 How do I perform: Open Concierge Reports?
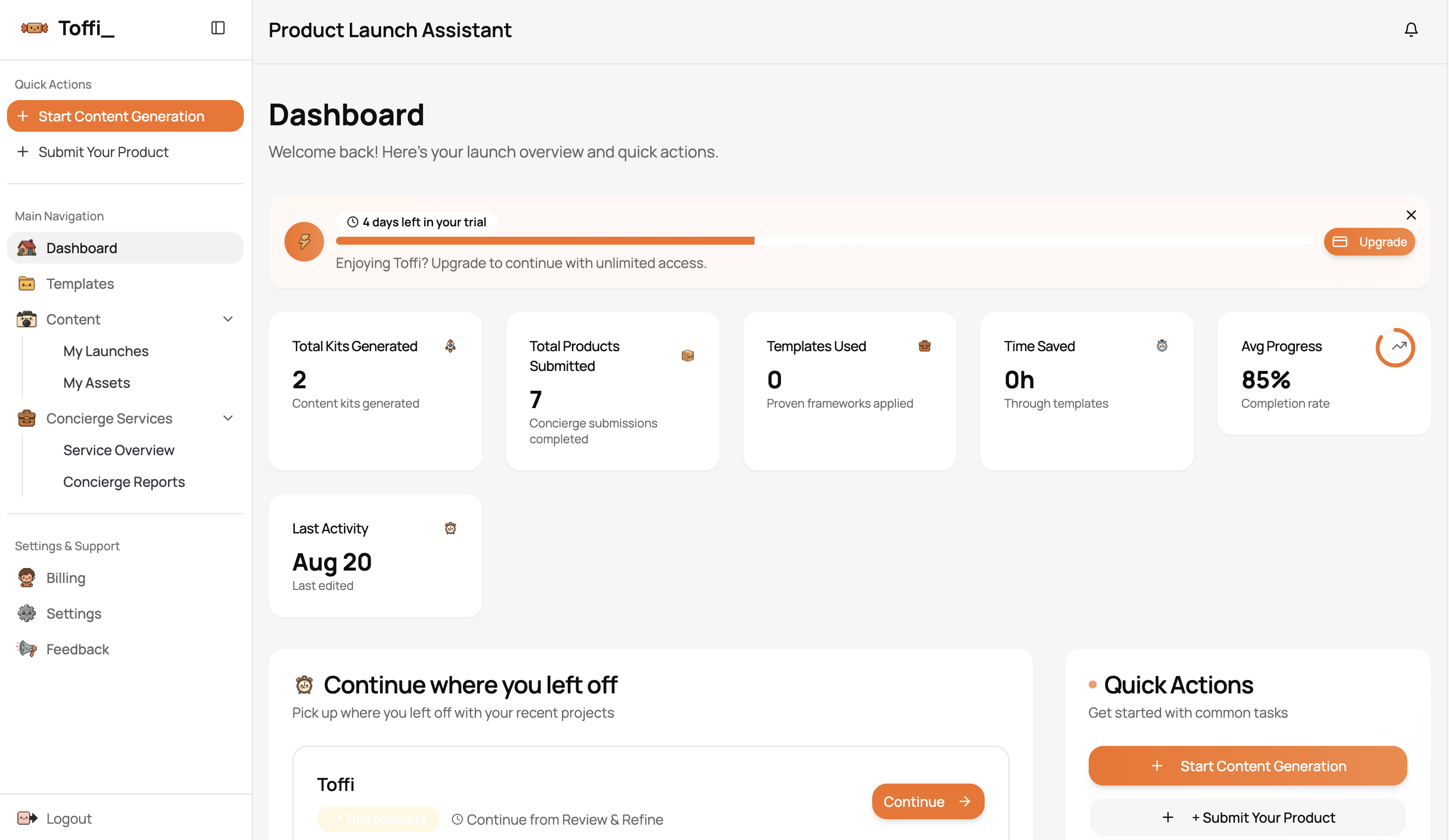(124, 481)
